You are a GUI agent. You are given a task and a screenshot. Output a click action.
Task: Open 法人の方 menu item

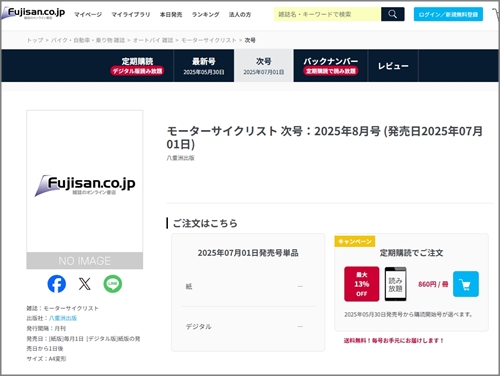240,15
